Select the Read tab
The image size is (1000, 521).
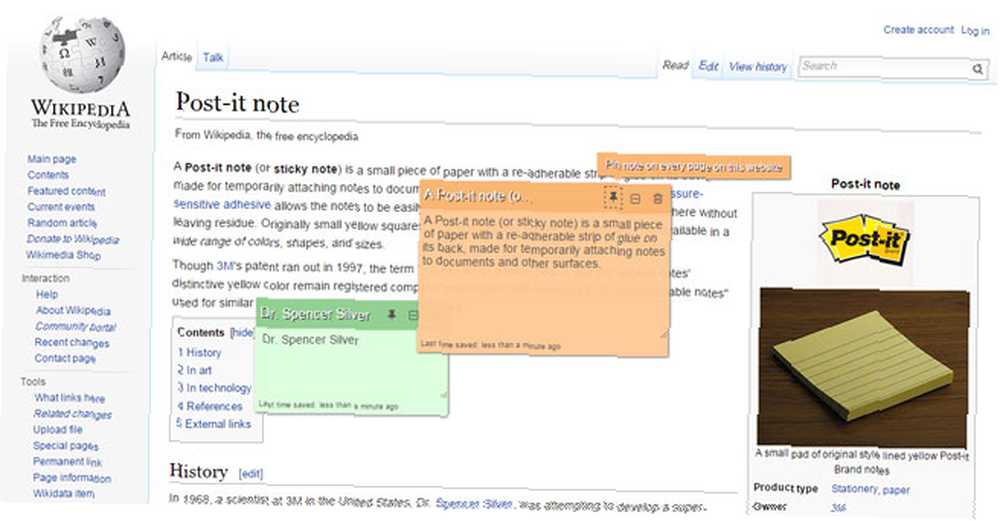click(675, 65)
